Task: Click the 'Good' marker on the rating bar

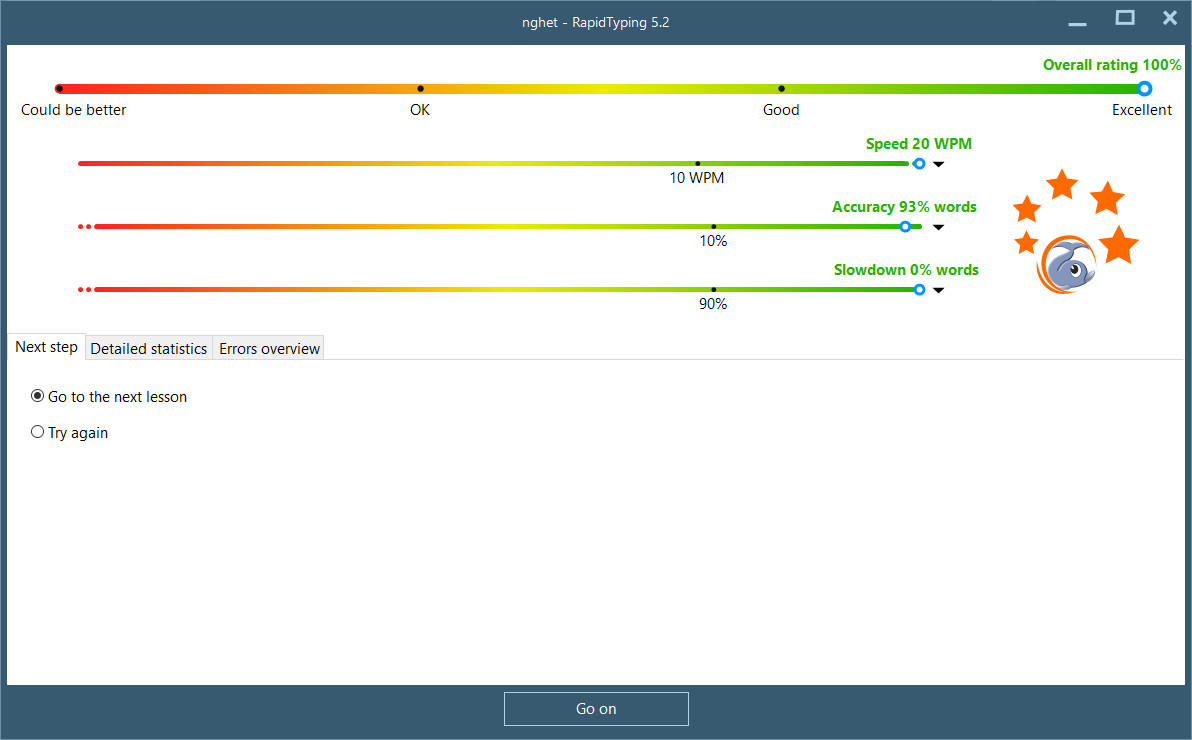Action: point(781,89)
